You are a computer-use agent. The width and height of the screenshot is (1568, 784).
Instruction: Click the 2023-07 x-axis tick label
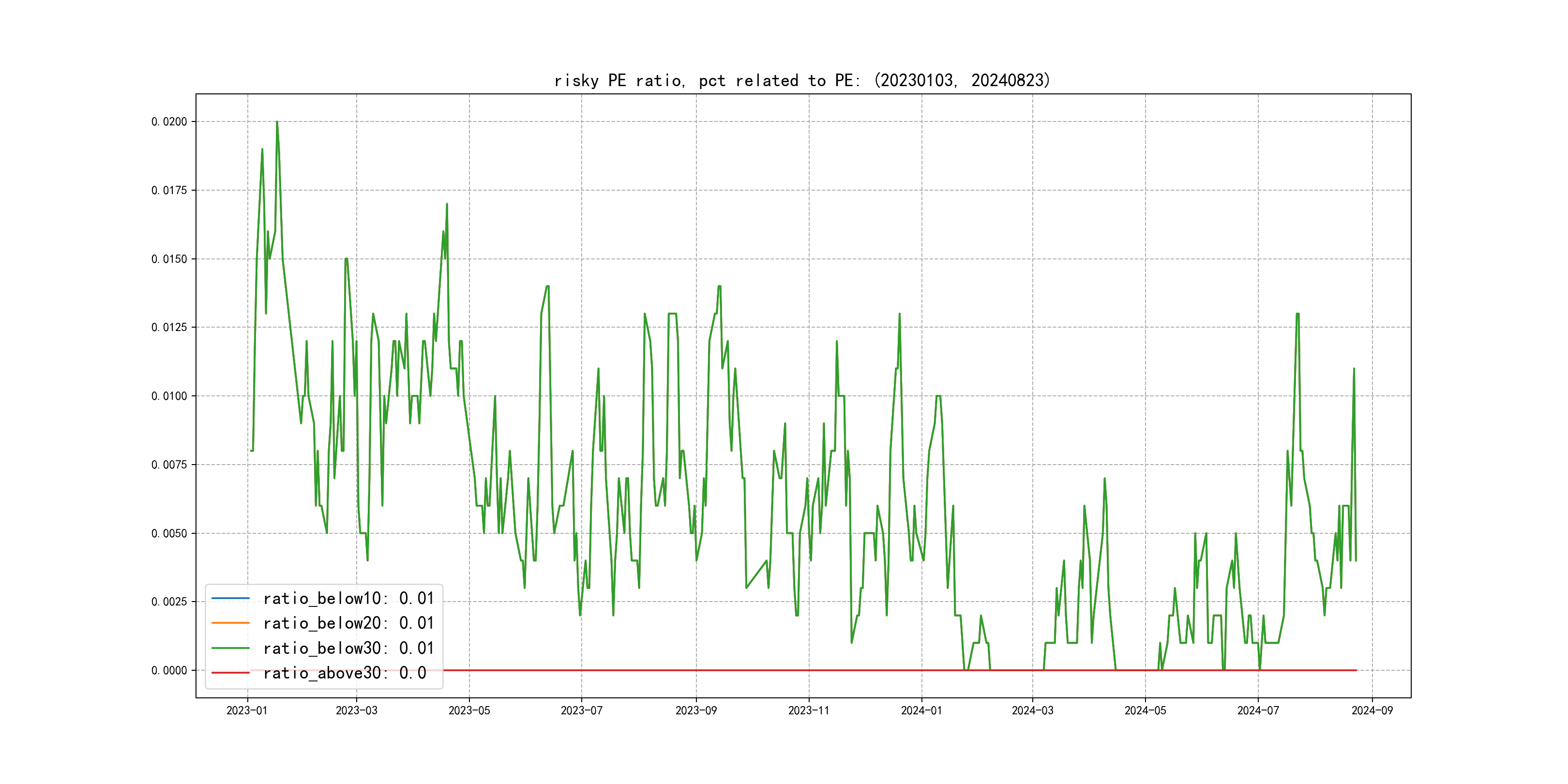click(581, 710)
